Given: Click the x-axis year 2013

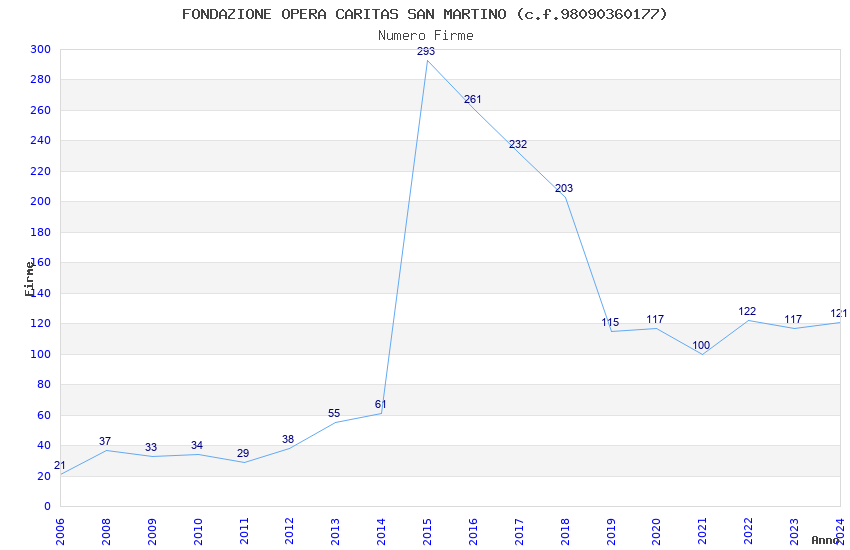Looking at the screenshot, I should click(335, 532).
